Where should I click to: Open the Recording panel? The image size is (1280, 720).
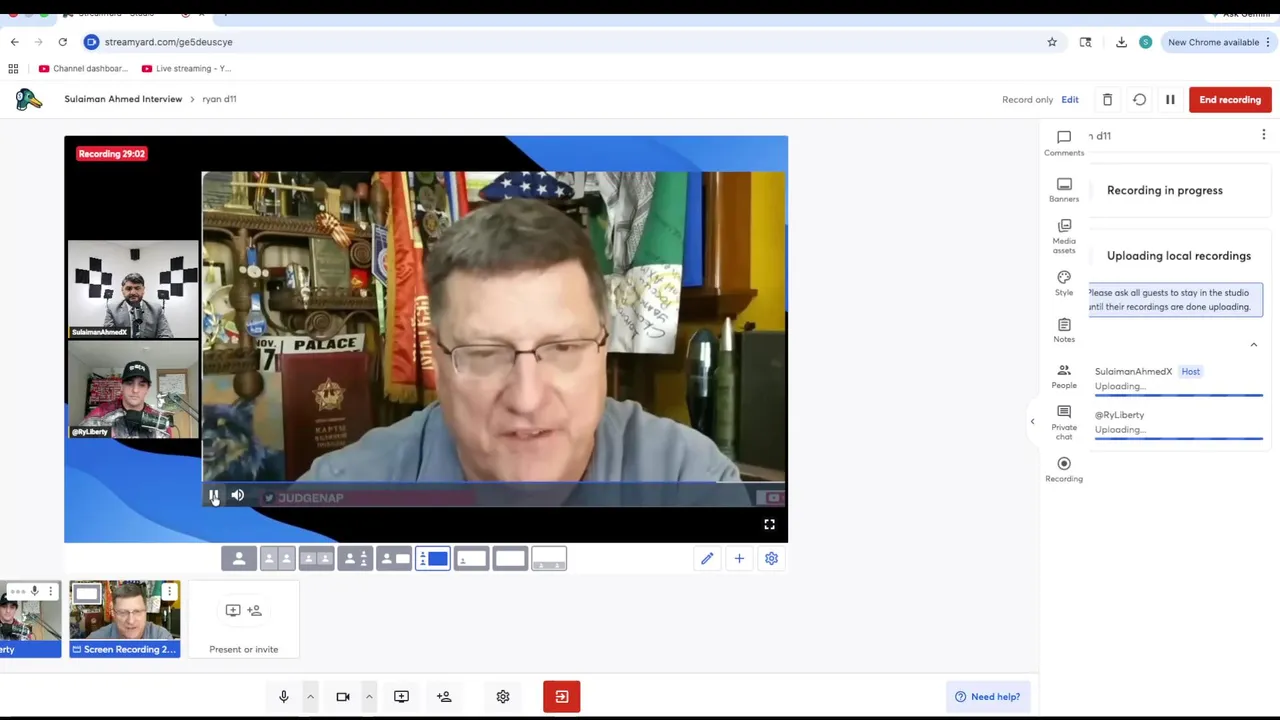point(1064,469)
